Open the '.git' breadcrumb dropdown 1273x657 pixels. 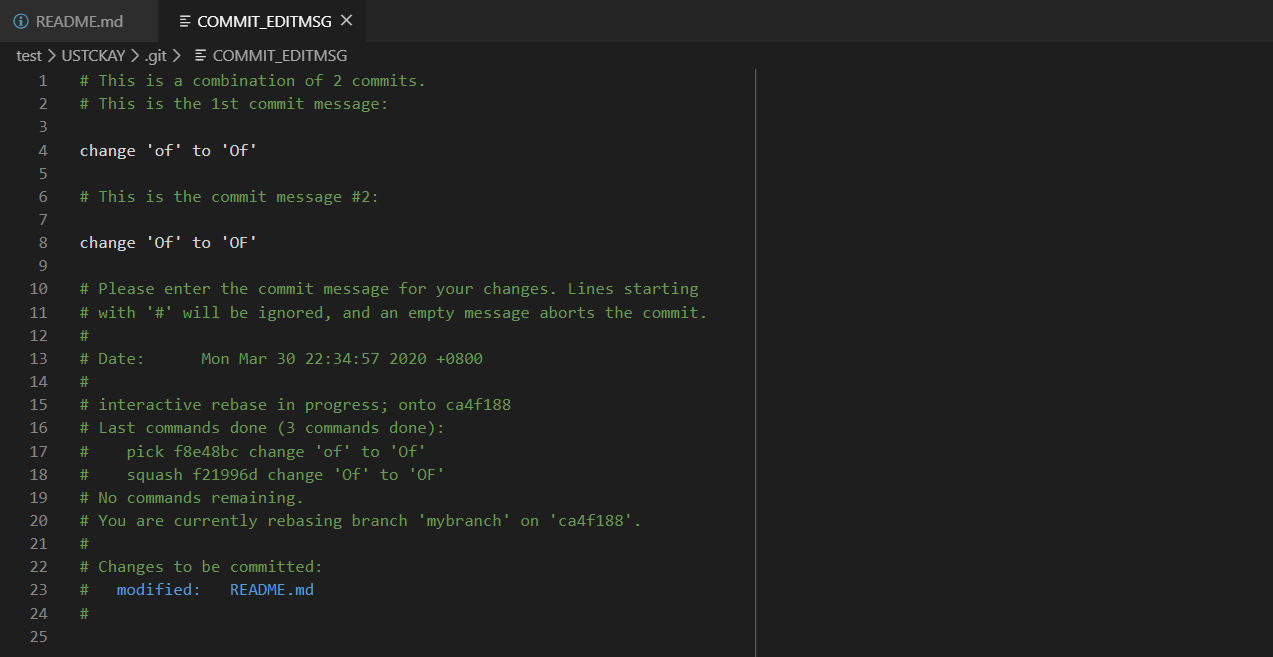(x=155, y=56)
